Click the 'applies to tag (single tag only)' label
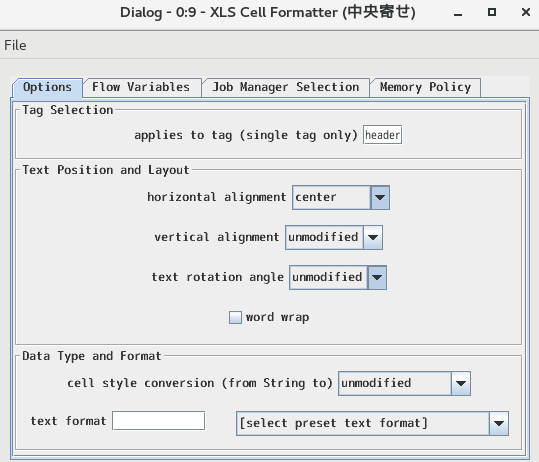Screen dimensions: 539x462 click(x=246, y=135)
